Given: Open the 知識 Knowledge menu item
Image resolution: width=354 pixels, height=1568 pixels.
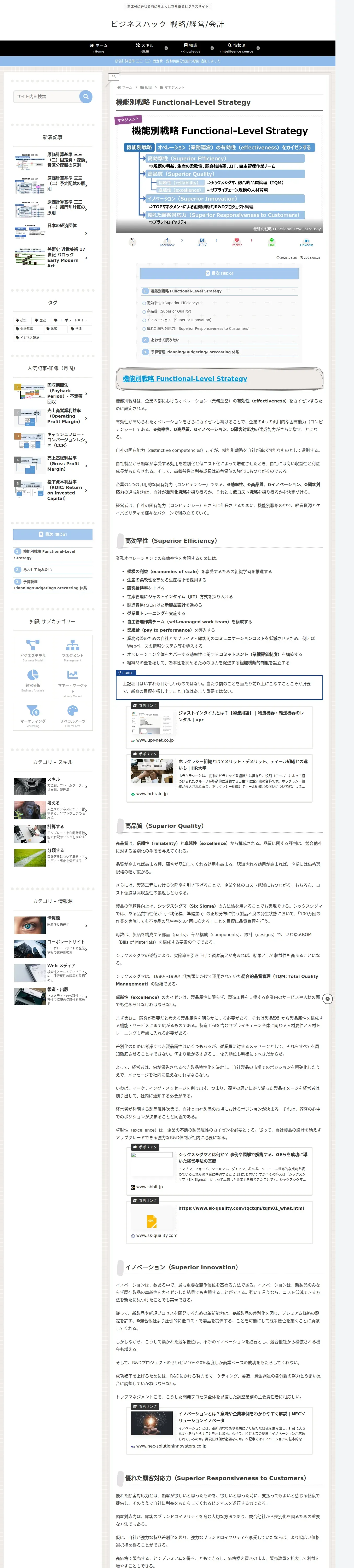Looking at the screenshot, I should click(190, 48).
